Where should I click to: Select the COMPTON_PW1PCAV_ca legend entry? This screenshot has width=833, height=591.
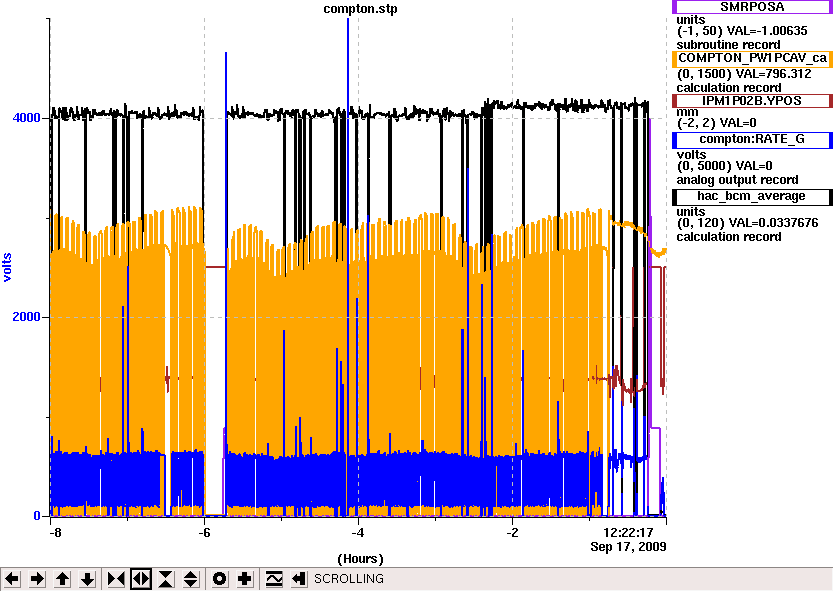click(x=752, y=58)
